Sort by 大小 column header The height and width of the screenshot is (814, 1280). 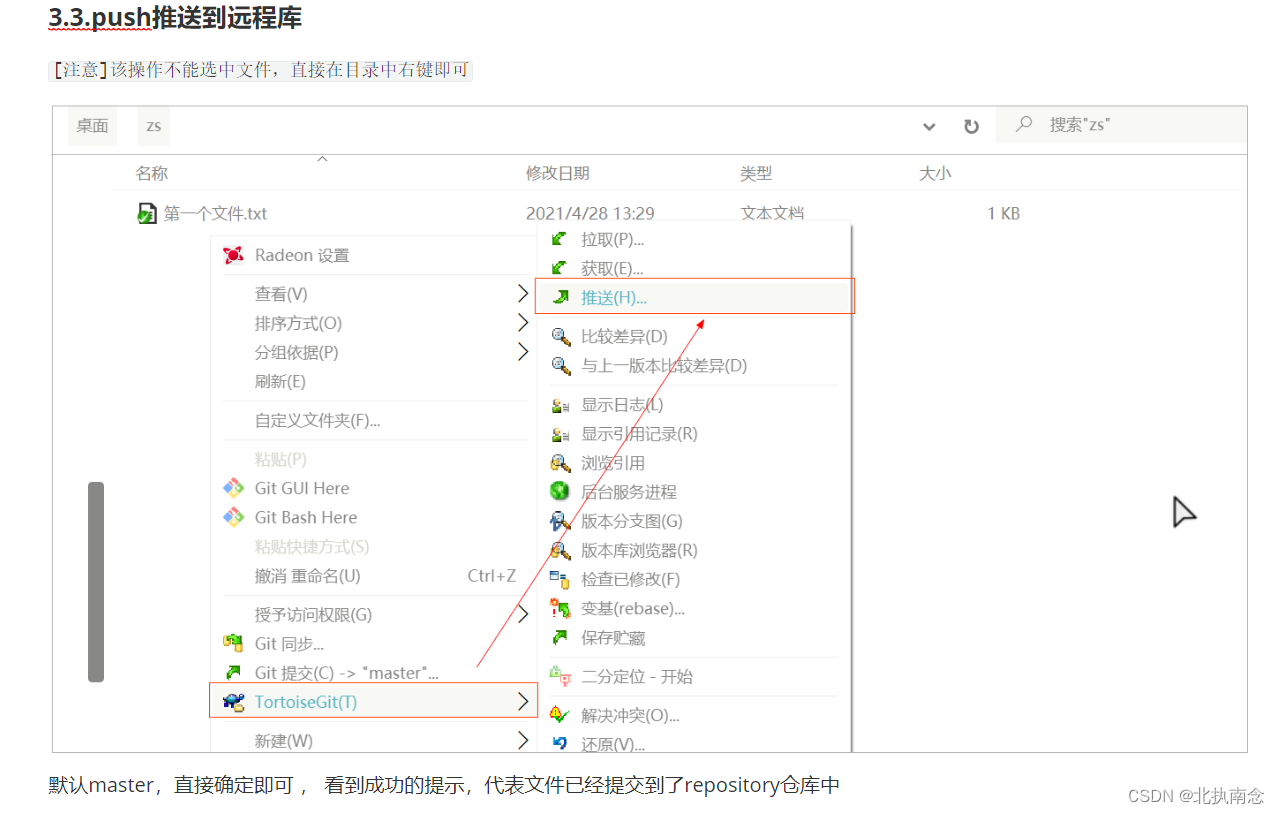click(935, 173)
